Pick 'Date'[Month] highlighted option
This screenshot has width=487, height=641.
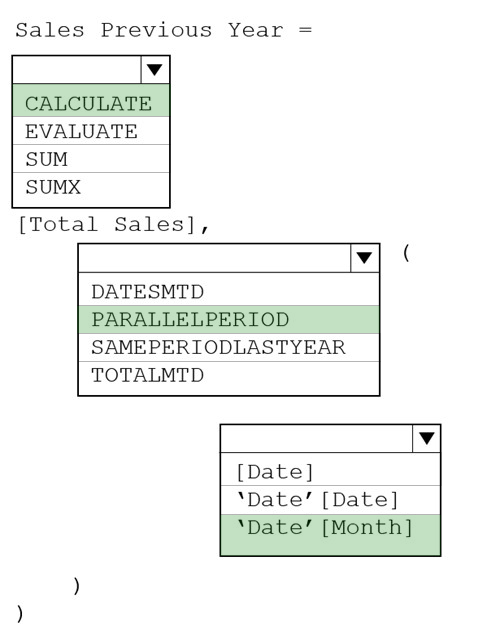click(x=330, y=535)
